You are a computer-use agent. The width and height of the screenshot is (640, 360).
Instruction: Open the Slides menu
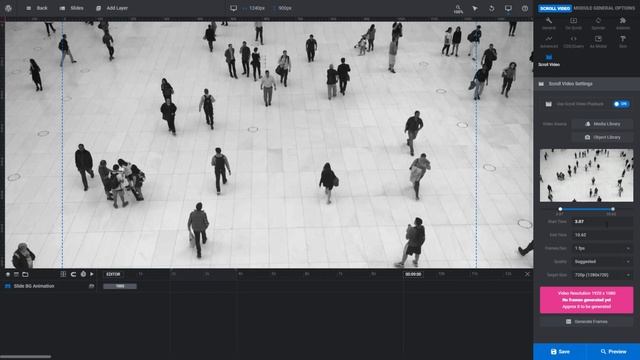71,8
